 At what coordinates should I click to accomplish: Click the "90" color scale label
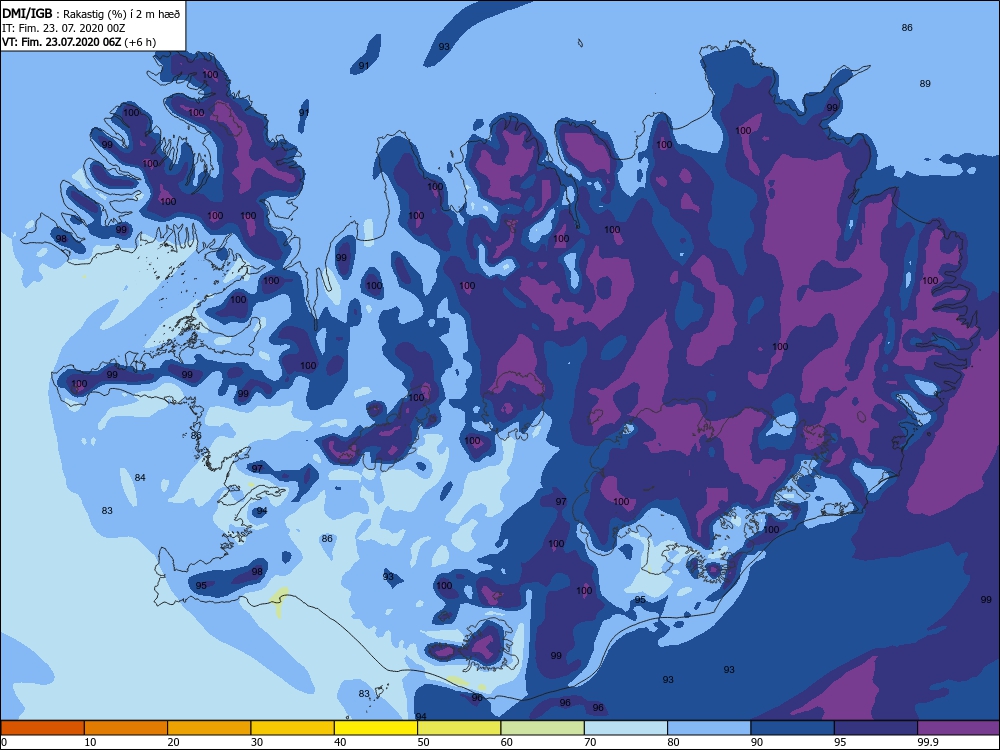757,742
